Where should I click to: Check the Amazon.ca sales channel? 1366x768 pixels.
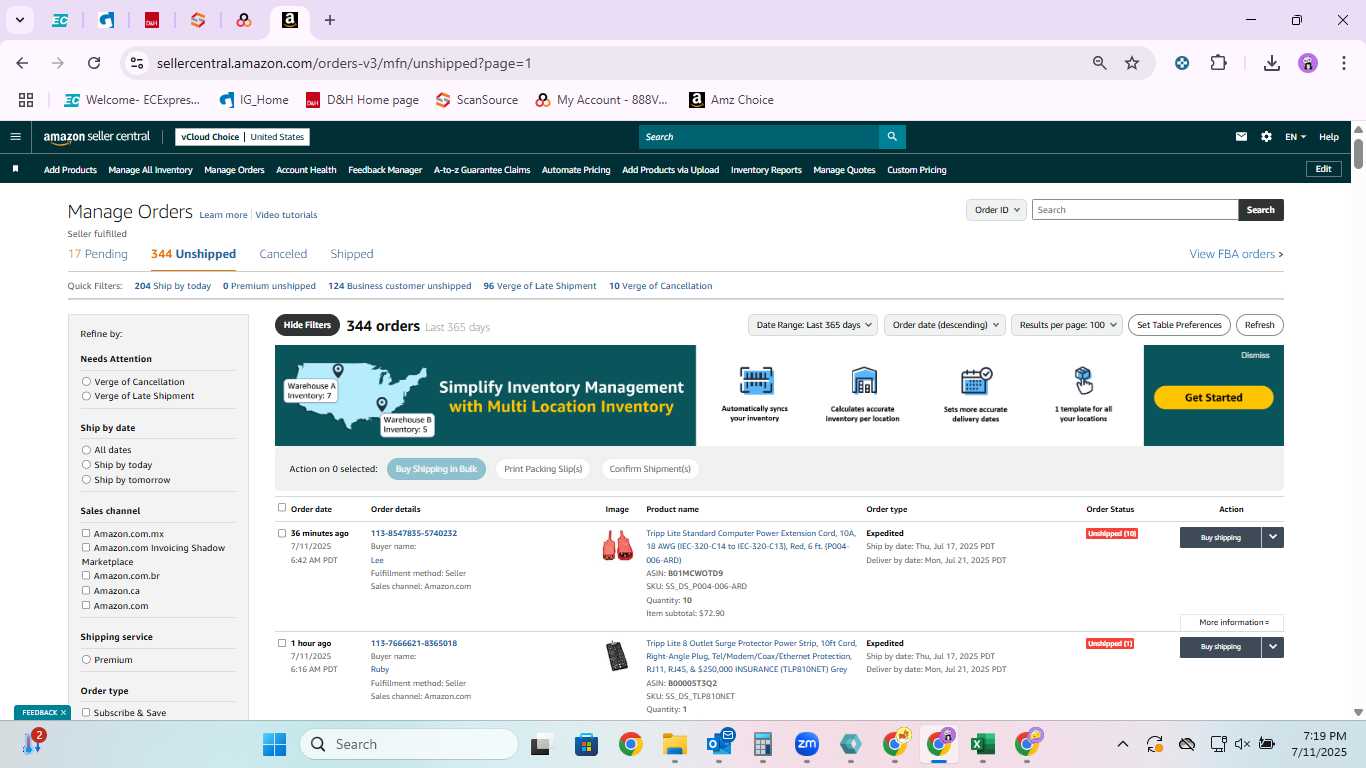point(86,591)
